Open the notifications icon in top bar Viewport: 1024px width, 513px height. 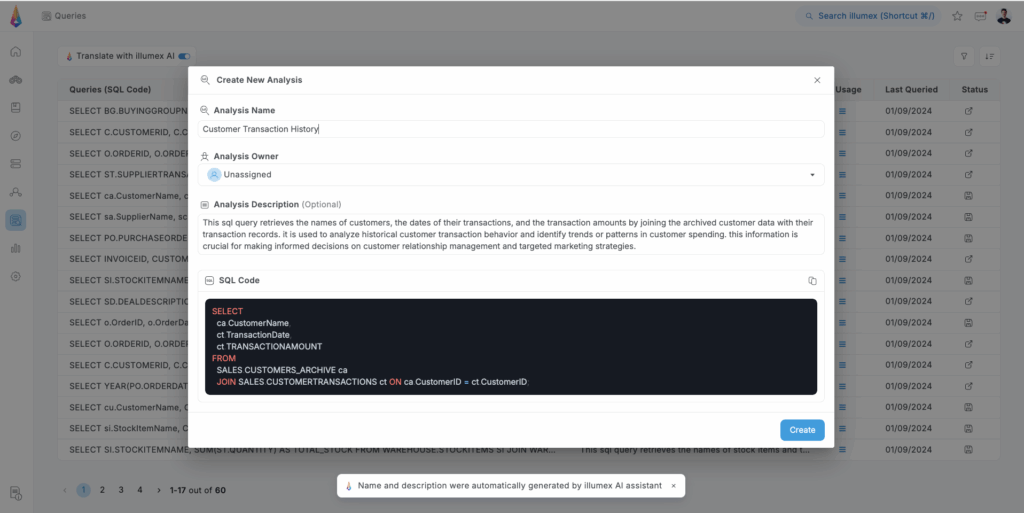[x=980, y=16]
